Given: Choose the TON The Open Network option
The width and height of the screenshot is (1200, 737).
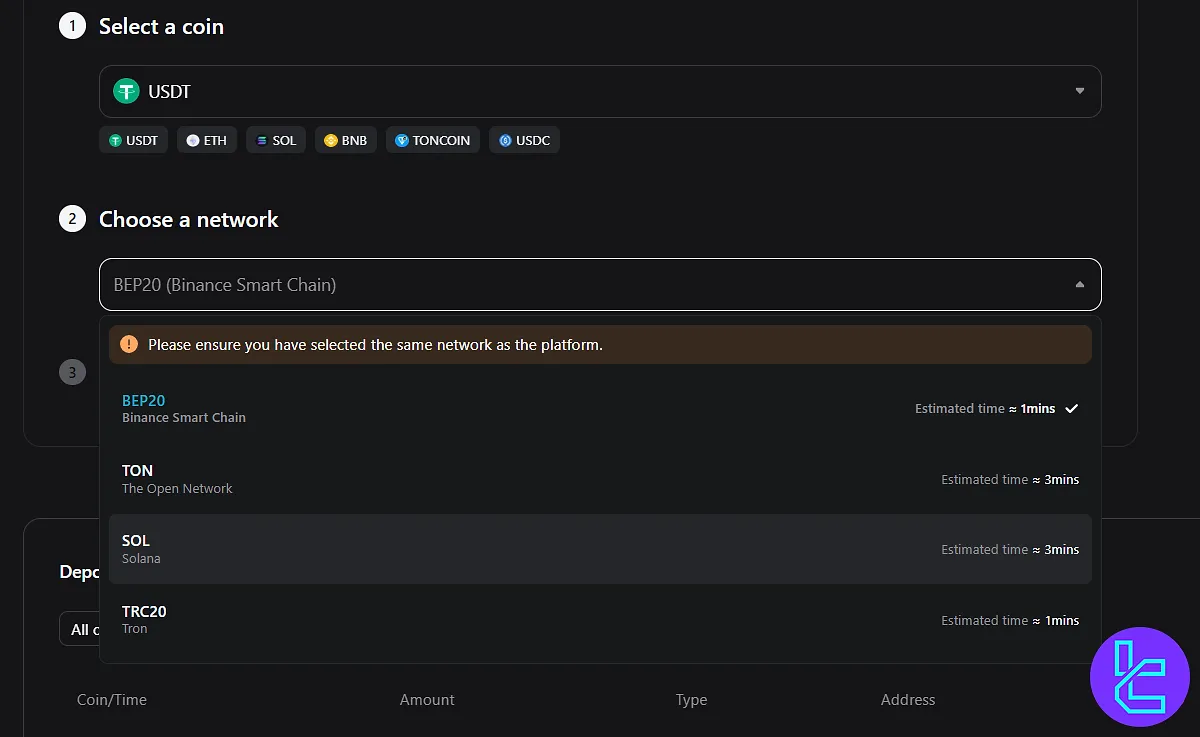Looking at the screenshot, I should click(600, 479).
